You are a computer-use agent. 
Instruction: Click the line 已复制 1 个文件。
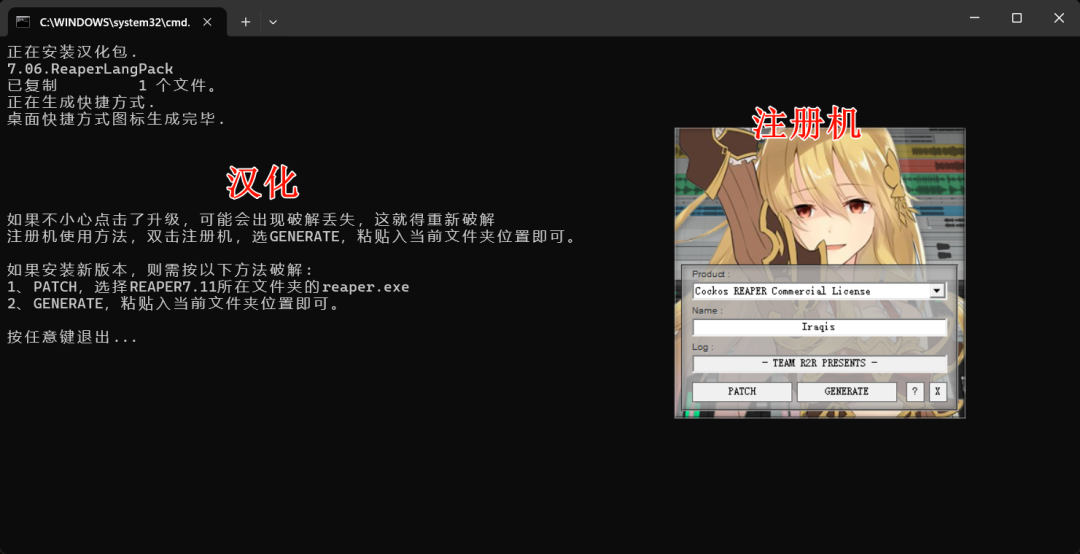click(112, 85)
